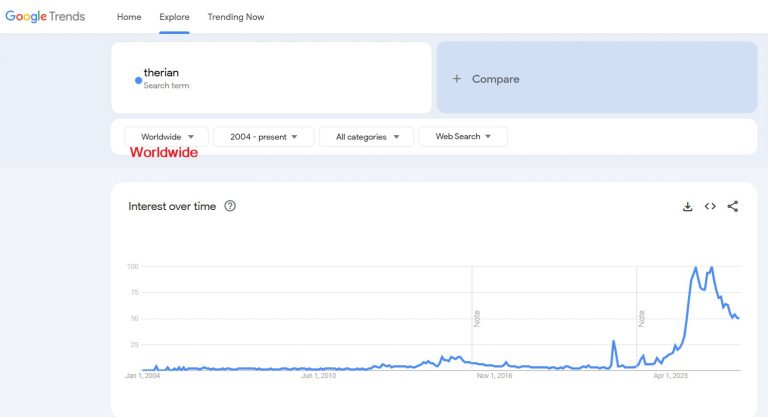Screen dimensions: 768x417
Task: Switch to Trending Now tab
Action: click(236, 17)
